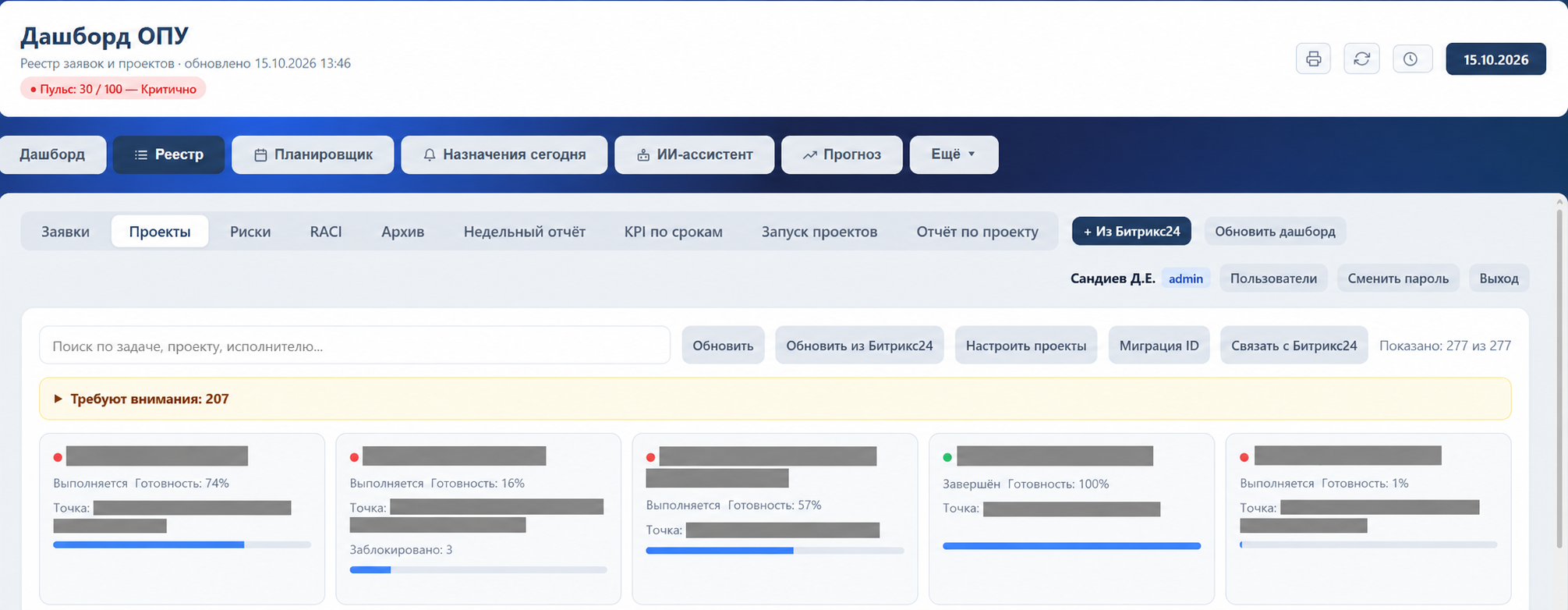The height and width of the screenshot is (610, 1568).
Task: Click the Показано: 277 из 277 counter
Action: click(x=1445, y=346)
